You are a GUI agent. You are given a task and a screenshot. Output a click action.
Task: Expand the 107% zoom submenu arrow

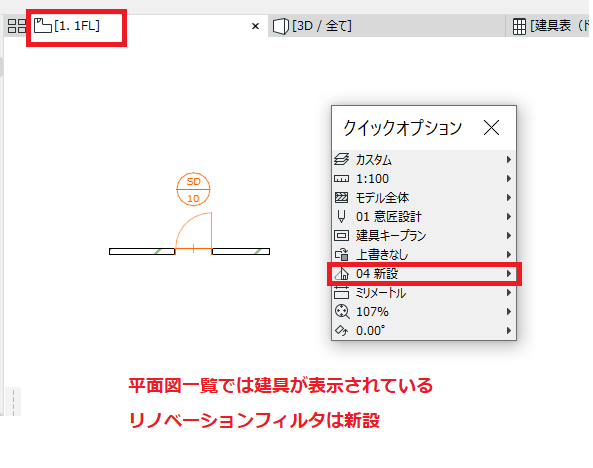point(509,312)
